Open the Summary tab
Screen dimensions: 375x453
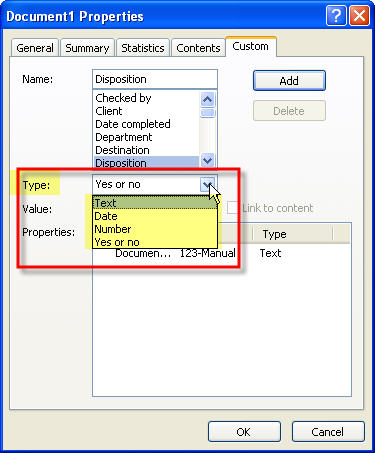87,48
